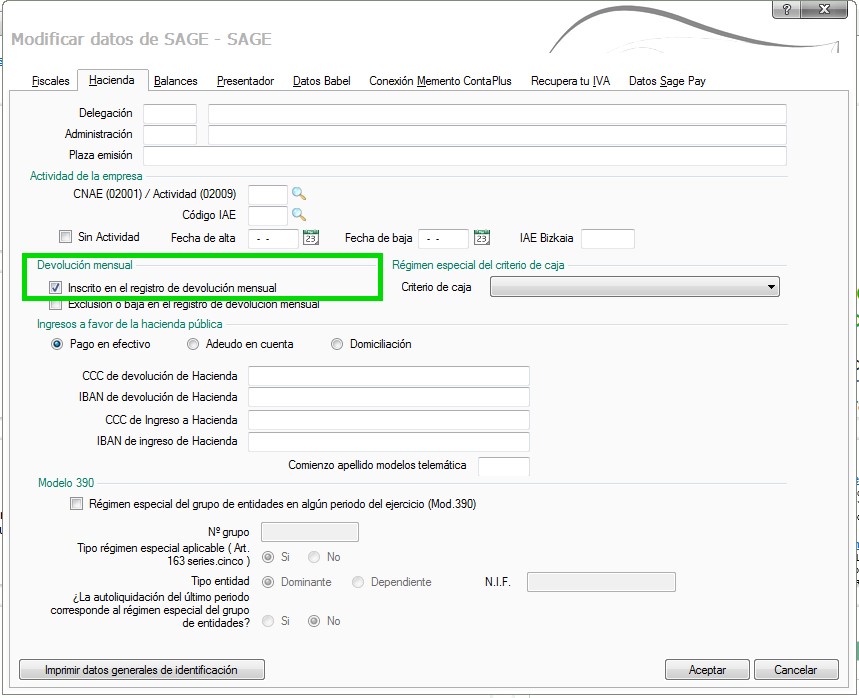Click the Delegación code field
Screen dimensions: 859x698
click(170, 113)
